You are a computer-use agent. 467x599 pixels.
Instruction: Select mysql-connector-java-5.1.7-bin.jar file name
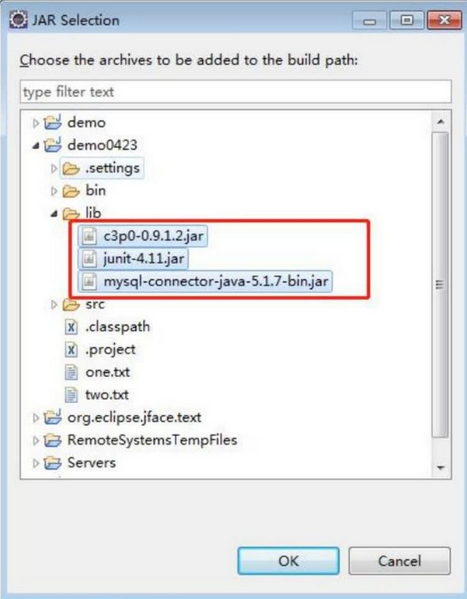(216, 282)
